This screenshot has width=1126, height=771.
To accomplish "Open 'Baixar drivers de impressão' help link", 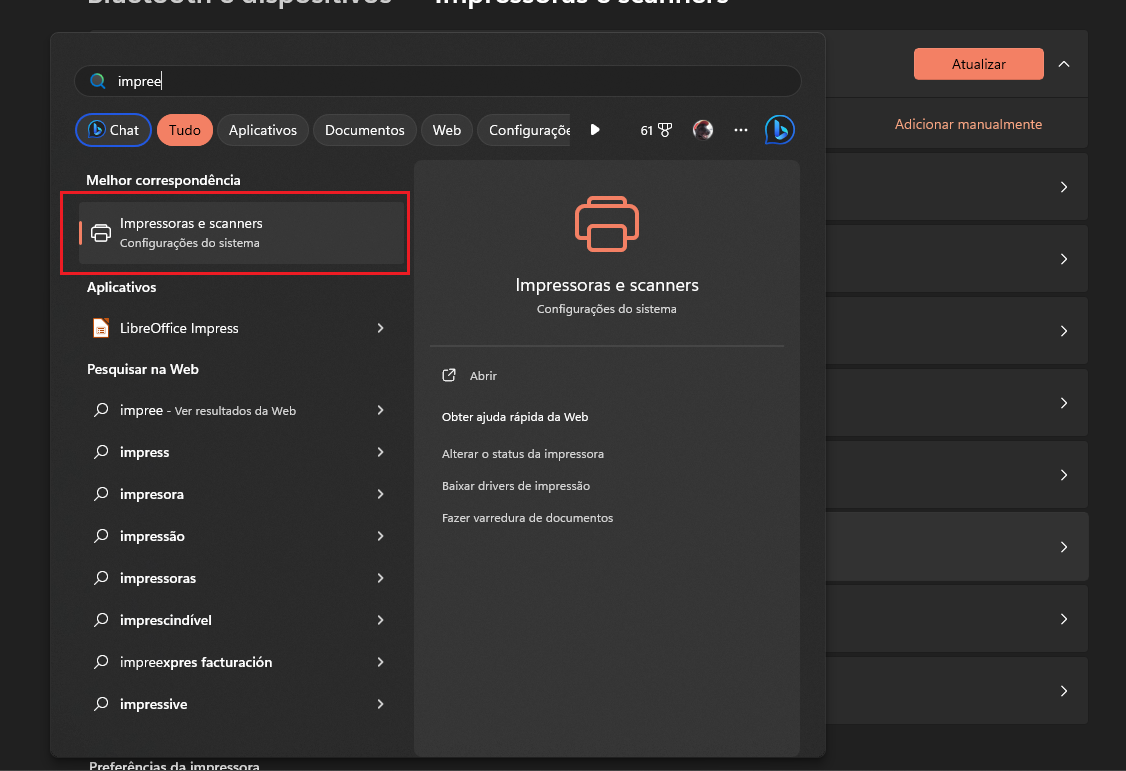I will coord(516,486).
